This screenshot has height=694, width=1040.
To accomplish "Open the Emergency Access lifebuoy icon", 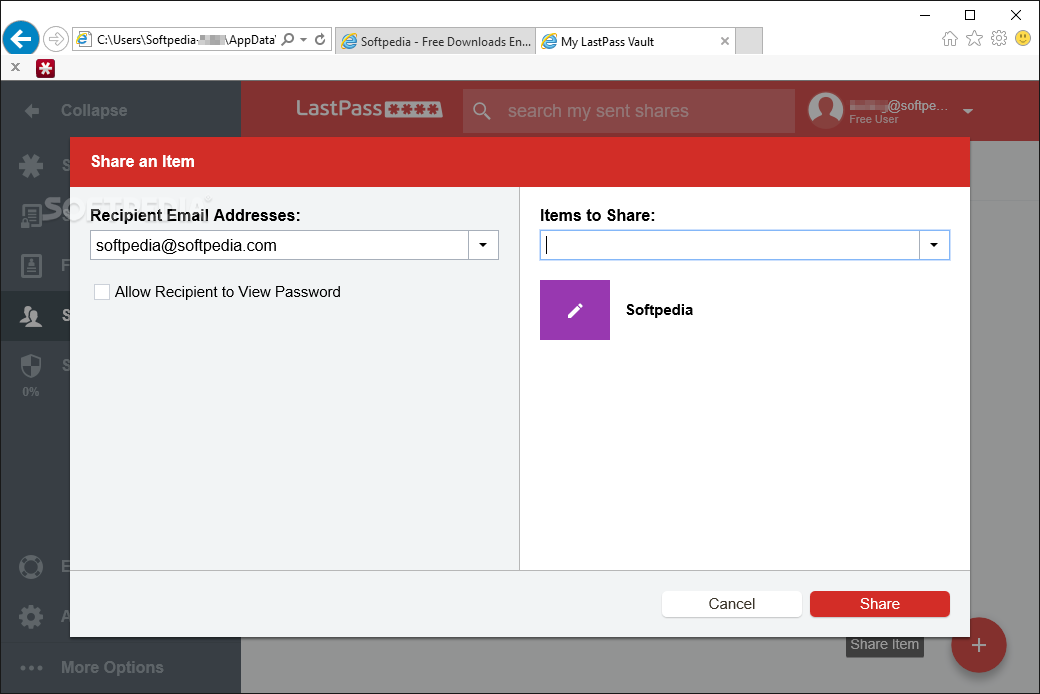I will click(x=31, y=567).
